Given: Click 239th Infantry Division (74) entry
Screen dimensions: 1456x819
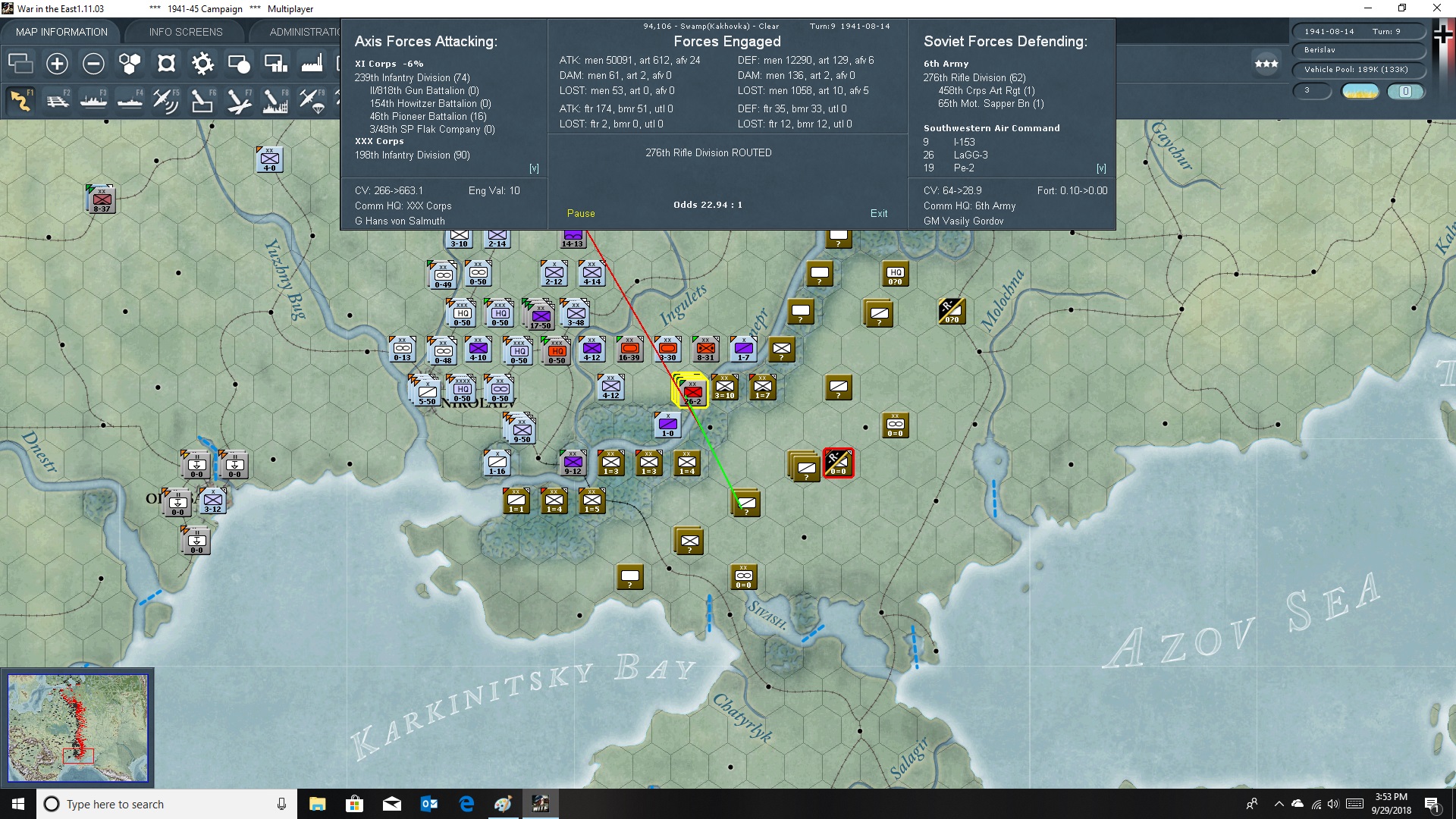Looking at the screenshot, I should click(412, 77).
